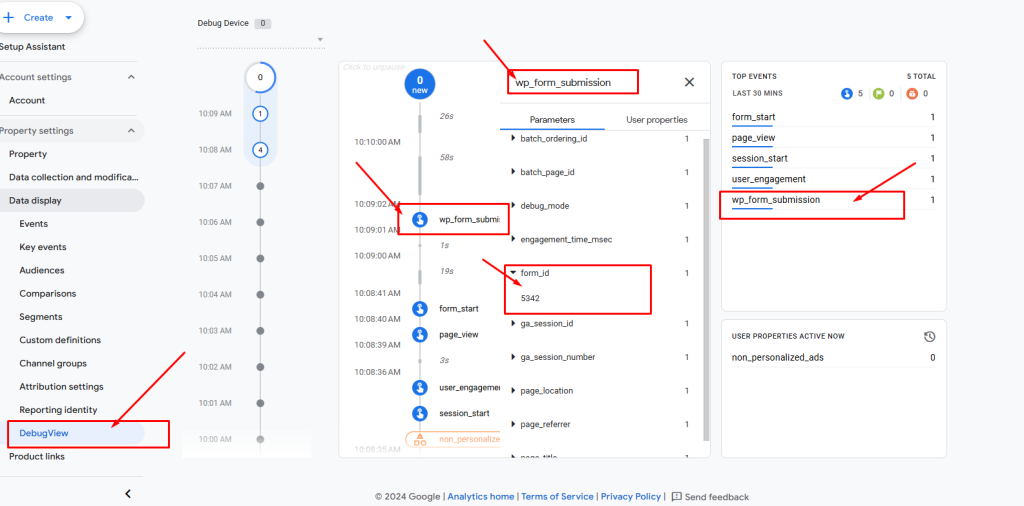This screenshot has width=1024, height=506.
Task: Open the Terms of Service link
Action: (x=557, y=497)
